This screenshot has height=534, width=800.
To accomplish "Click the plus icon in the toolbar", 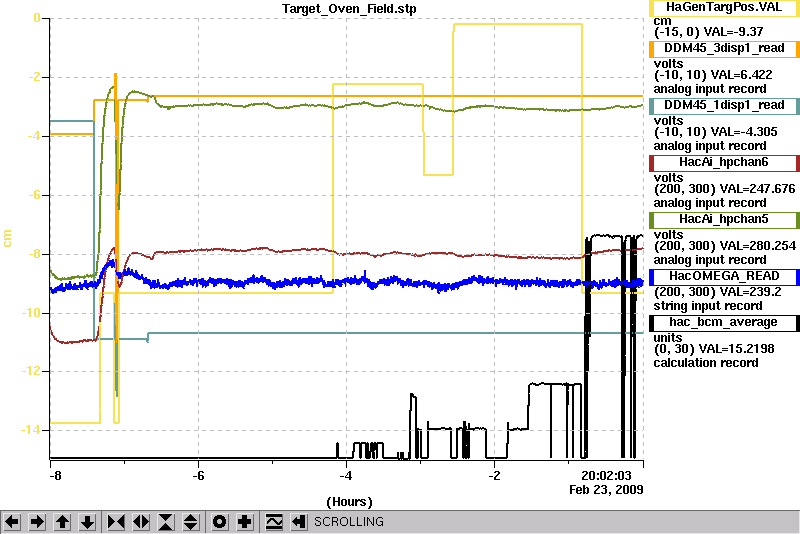I will (245, 522).
